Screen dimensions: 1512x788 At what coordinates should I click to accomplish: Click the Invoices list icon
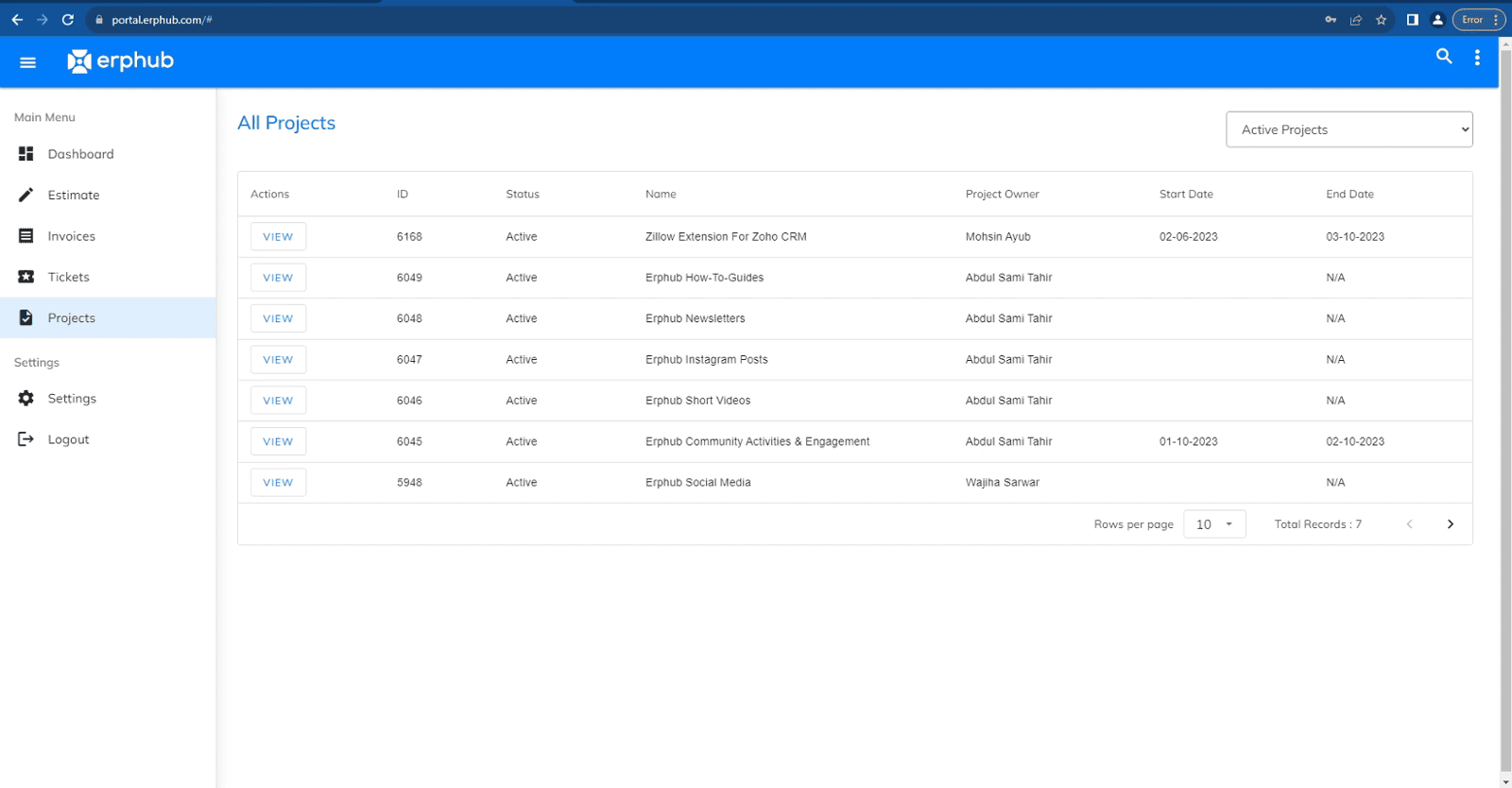click(x=26, y=236)
